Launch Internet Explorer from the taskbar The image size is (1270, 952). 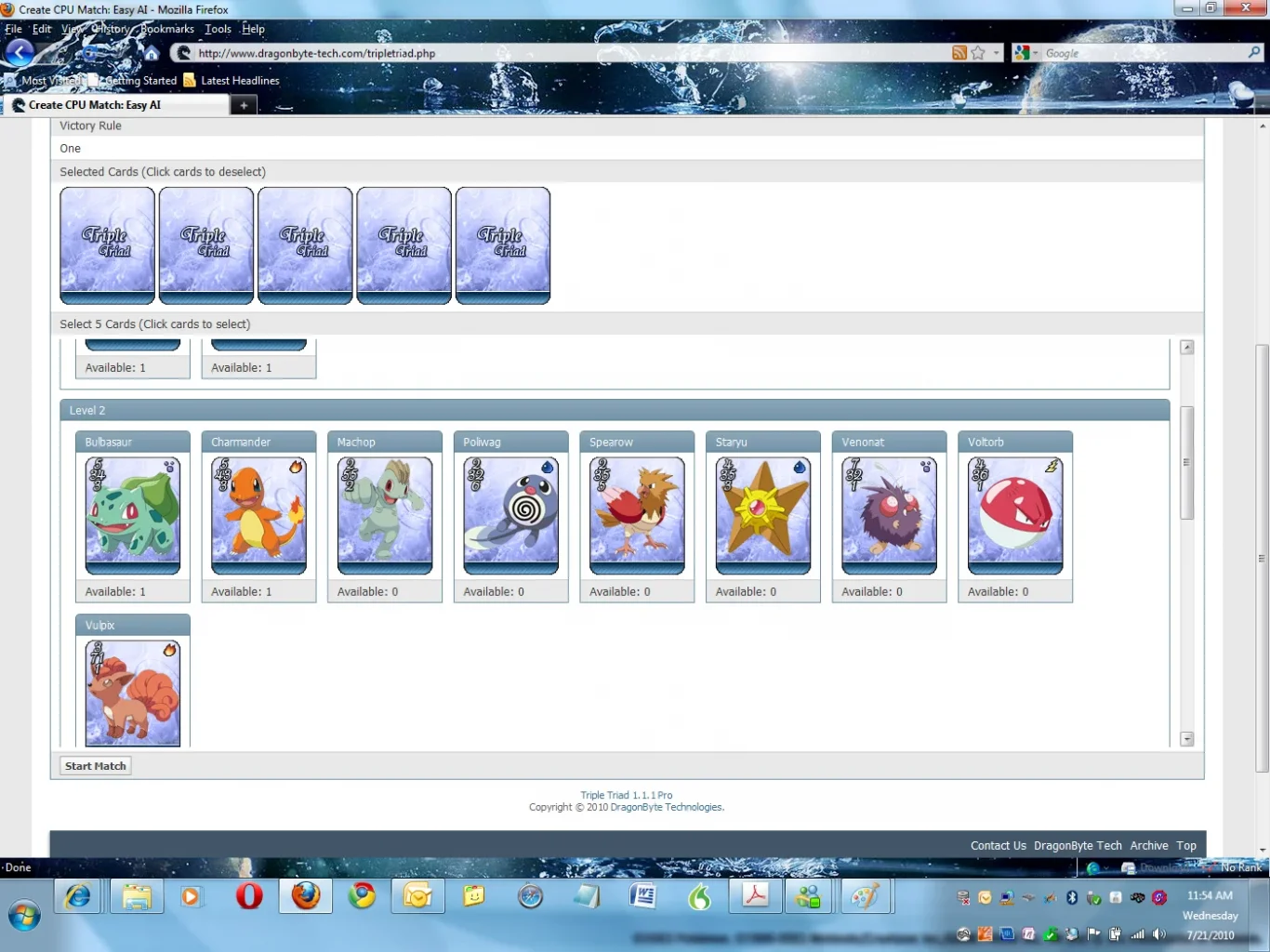click(78, 896)
